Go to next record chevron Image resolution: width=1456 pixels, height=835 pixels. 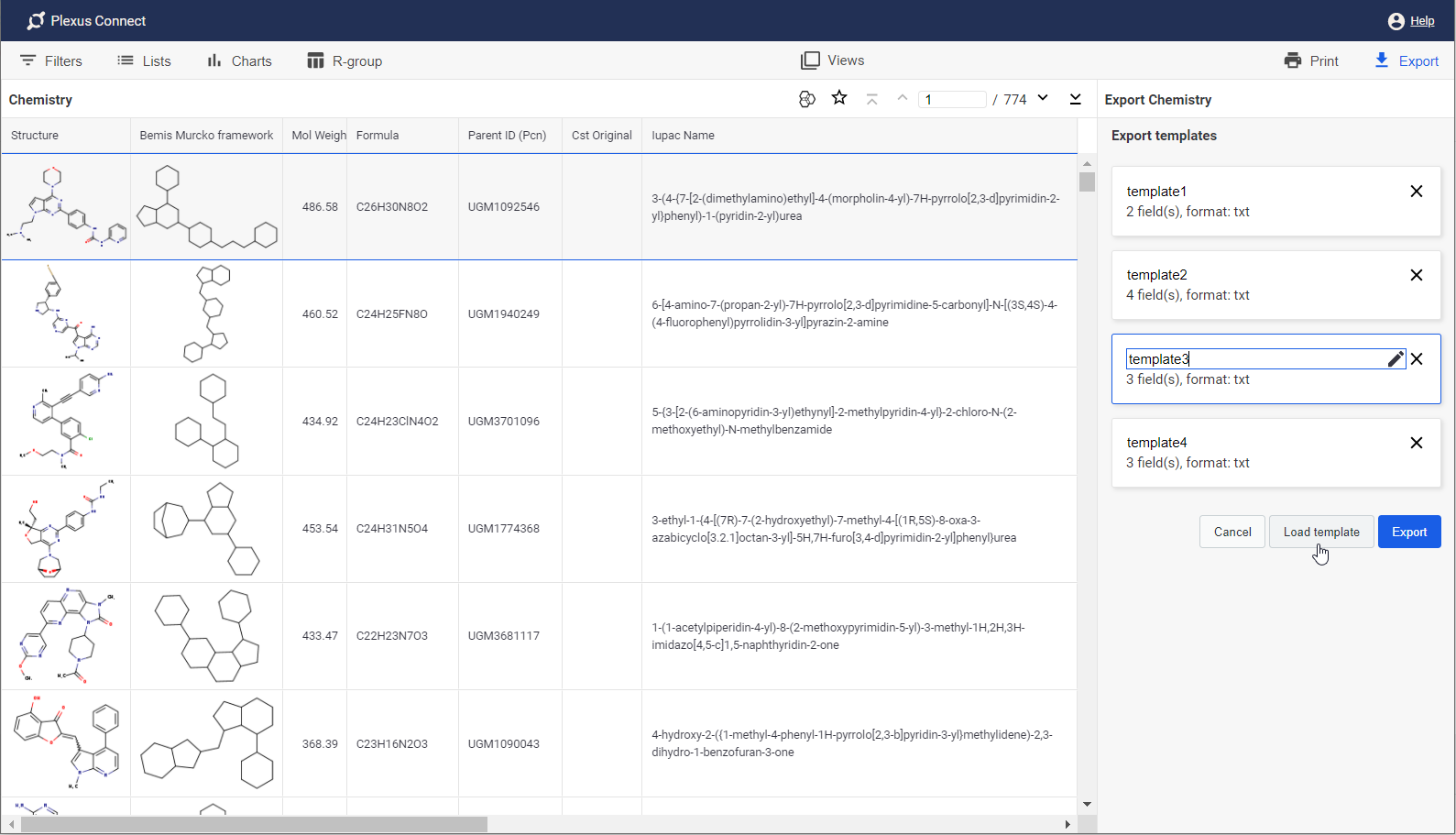1043,98
